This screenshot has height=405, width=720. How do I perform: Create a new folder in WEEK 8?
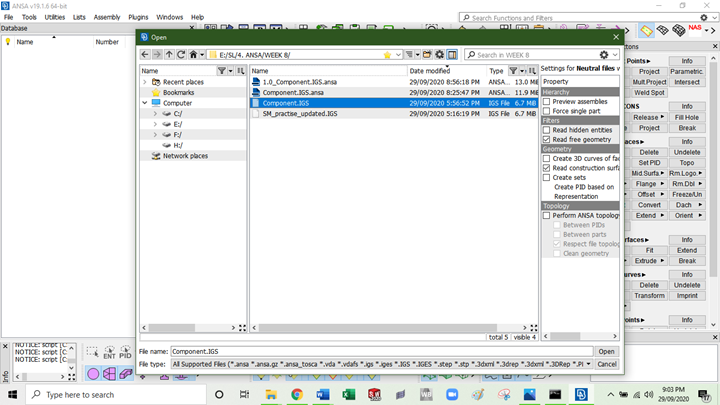click(427, 55)
